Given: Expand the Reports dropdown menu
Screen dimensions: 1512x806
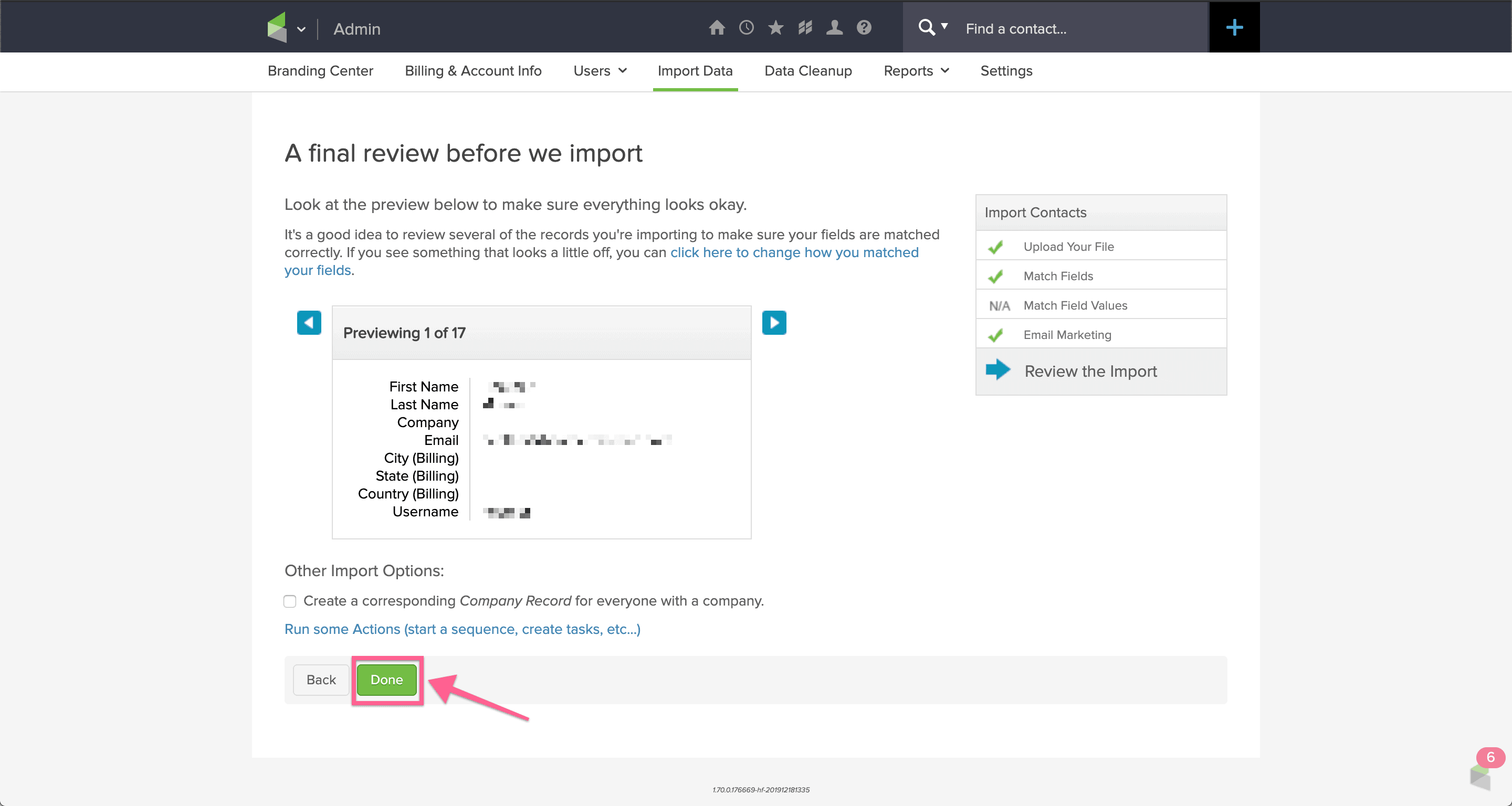Looking at the screenshot, I should click(916, 71).
